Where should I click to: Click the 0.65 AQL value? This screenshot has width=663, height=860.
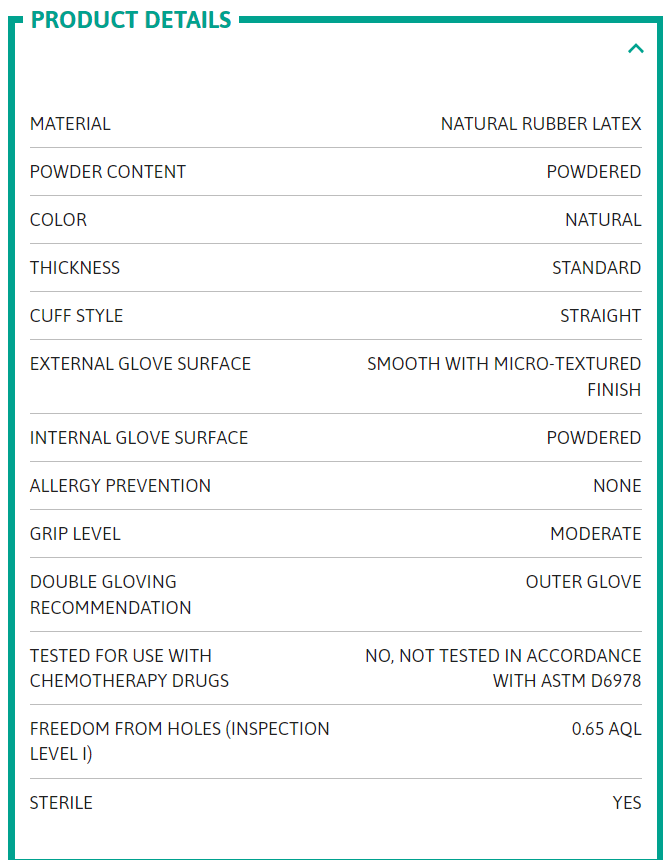coord(607,729)
